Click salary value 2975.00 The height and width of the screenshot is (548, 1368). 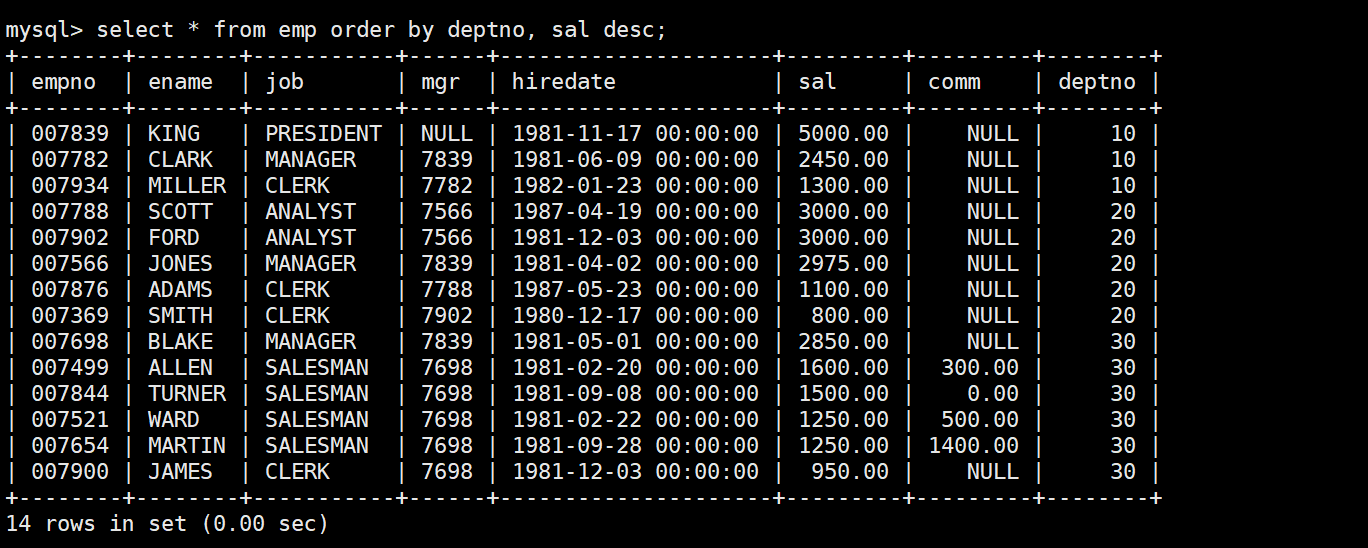(x=843, y=264)
